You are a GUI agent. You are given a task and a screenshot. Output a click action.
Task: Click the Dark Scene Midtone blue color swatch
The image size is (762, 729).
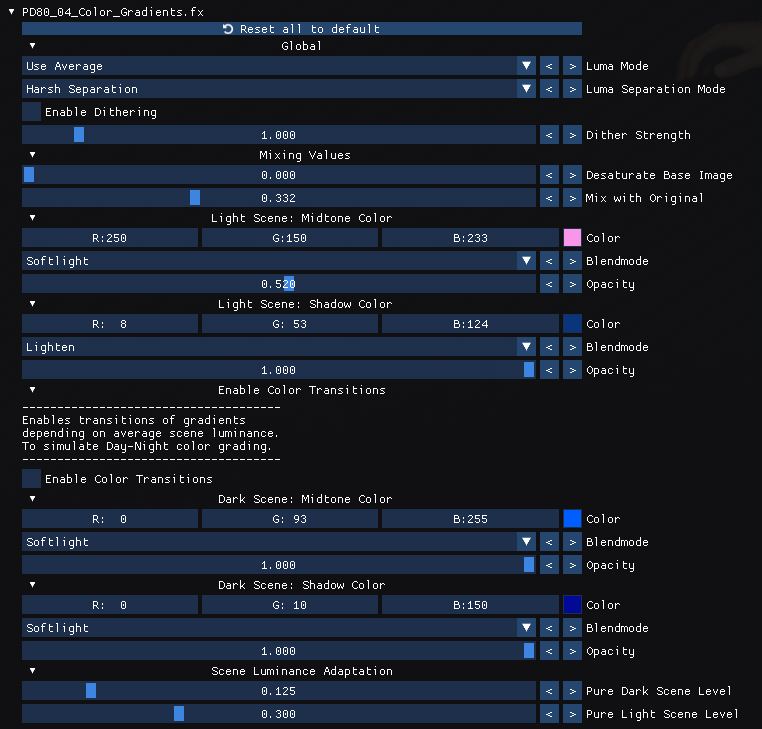pyautogui.click(x=572, y=519)
